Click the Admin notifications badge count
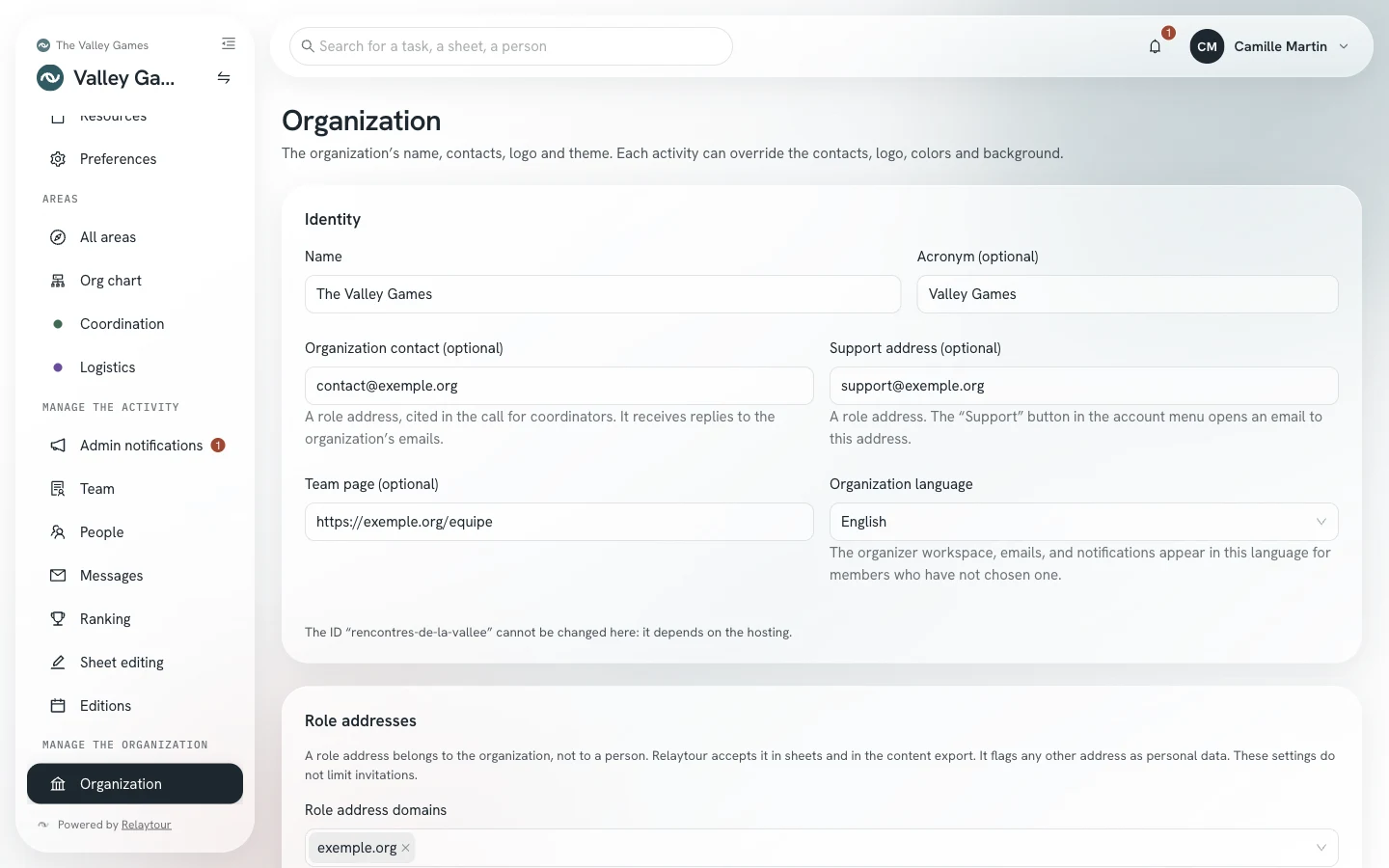The image size is (1389, 868). point(218,446)
